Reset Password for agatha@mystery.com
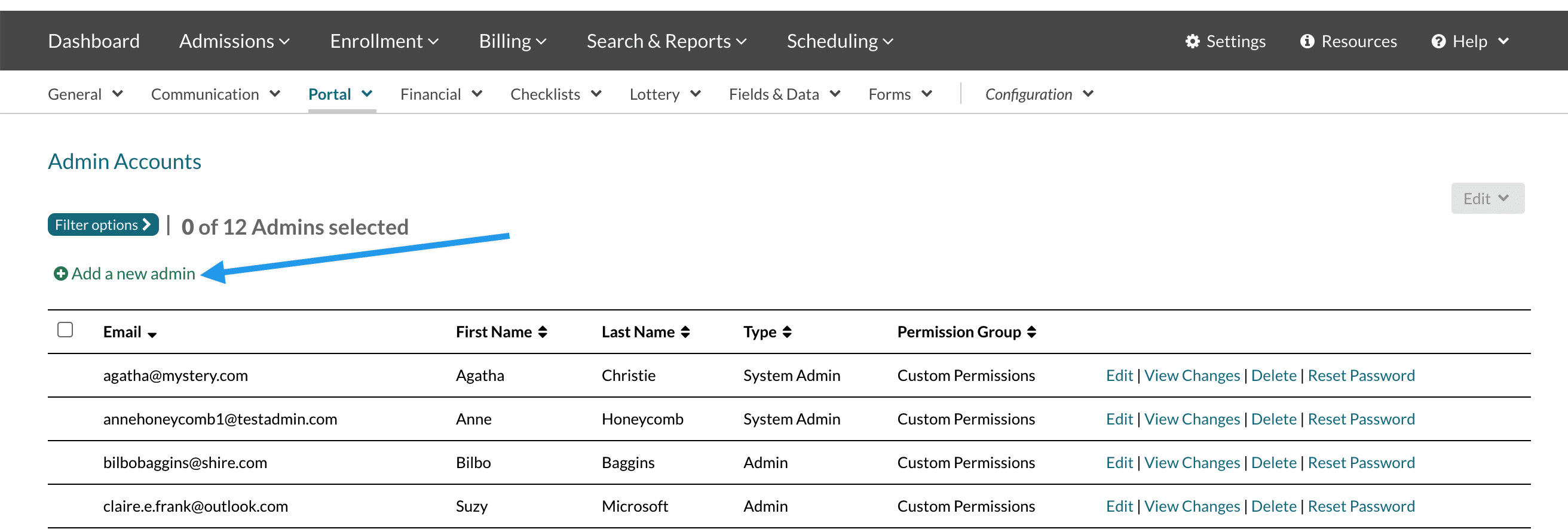Image resolution: width=1568 pixels, height=529 pixels. point(1361,376)
